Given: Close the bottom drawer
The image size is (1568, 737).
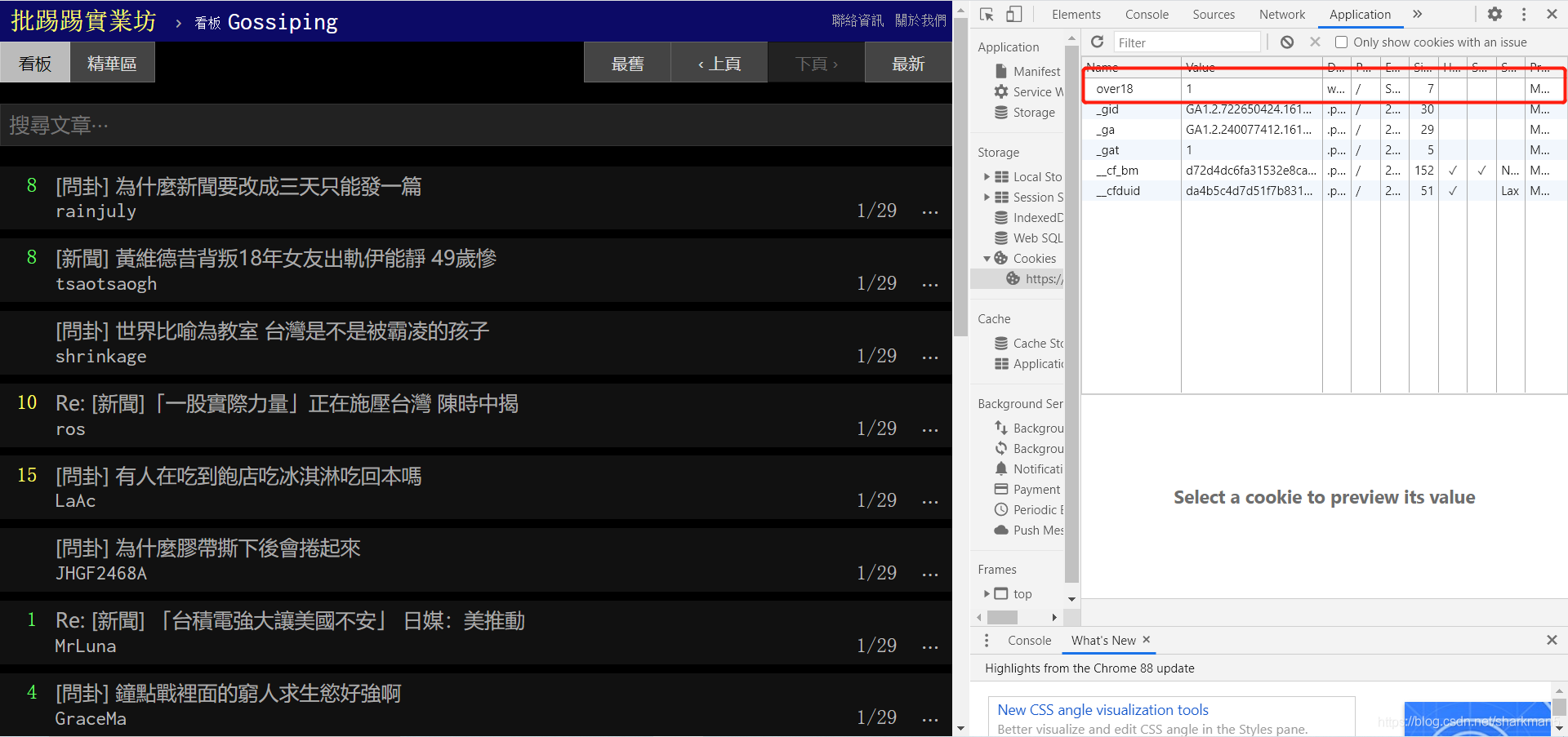Looking at the screenshot, I should coord(1552,641).
